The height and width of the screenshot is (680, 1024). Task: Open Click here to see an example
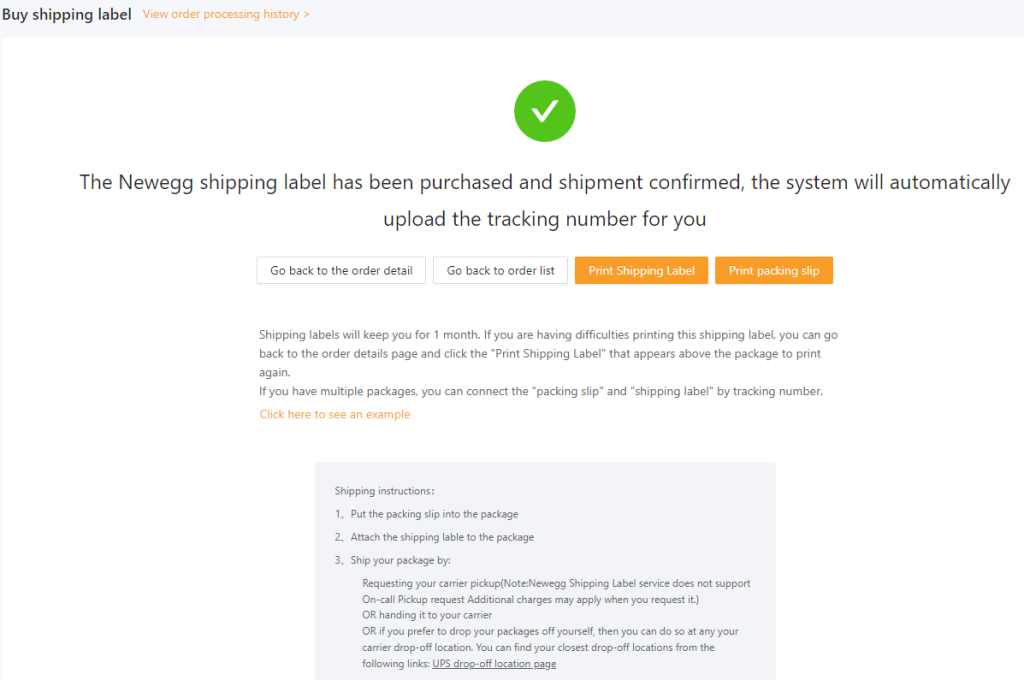pos(334,413)
